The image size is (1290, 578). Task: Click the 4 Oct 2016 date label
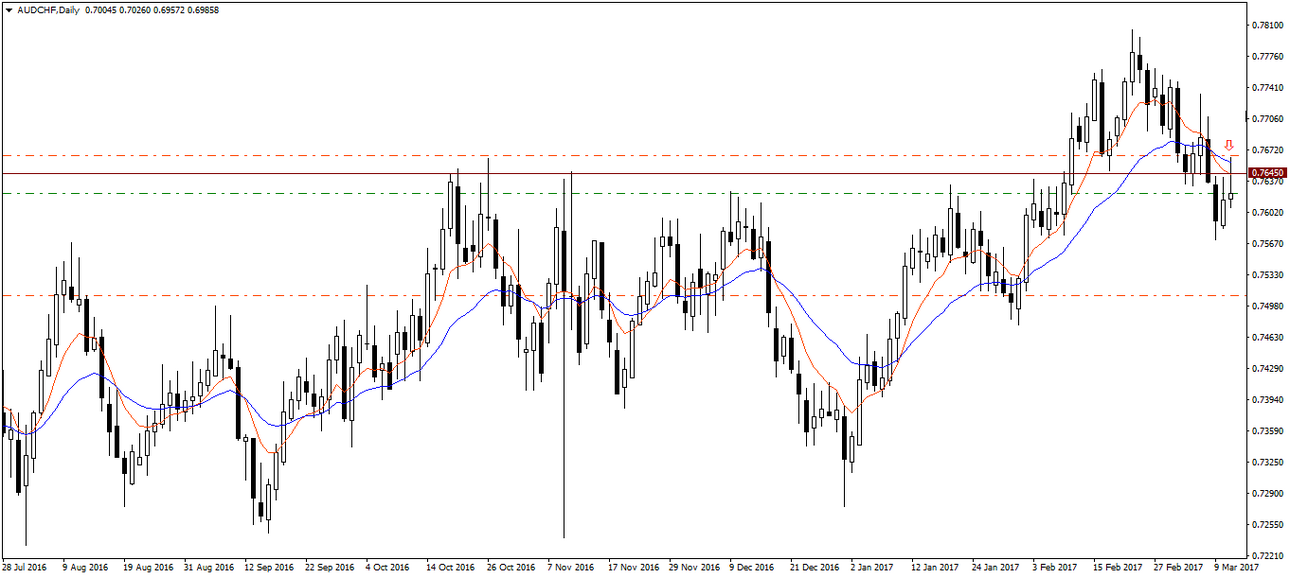click(x=387, y=567)
